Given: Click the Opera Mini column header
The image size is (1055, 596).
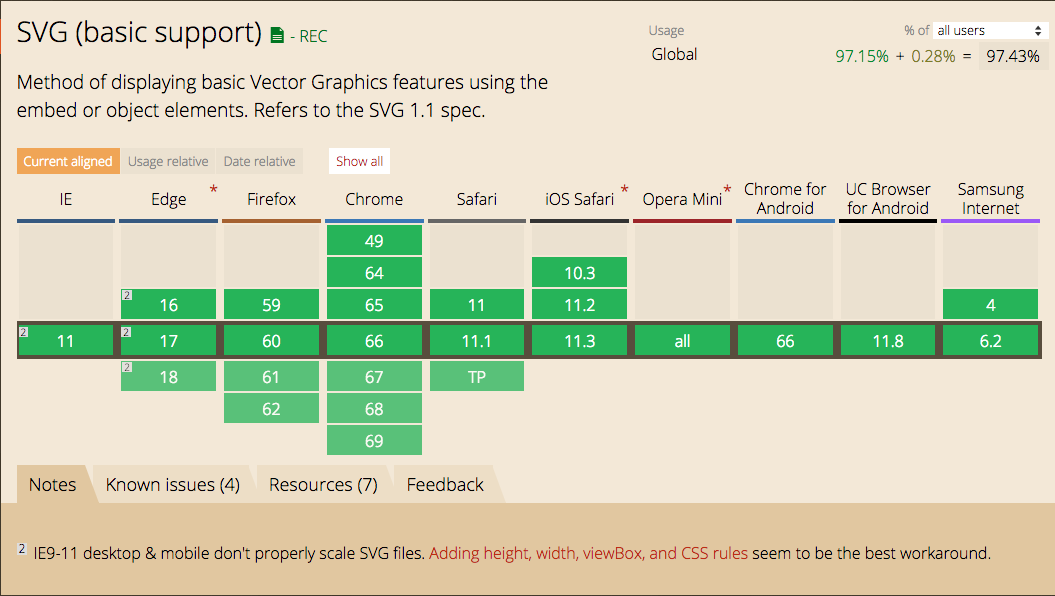Looking at the screenshot, I should [x=682, y=199].
